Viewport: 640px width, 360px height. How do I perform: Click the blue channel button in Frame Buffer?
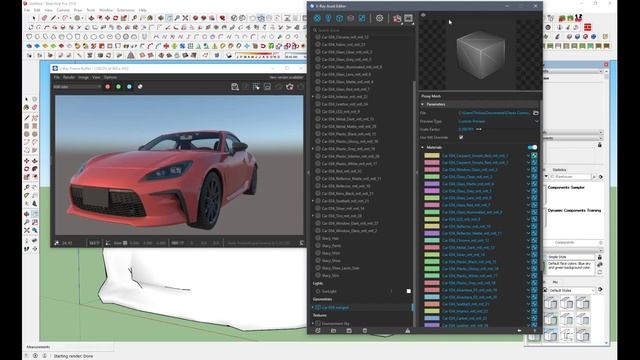click(129, 87)
